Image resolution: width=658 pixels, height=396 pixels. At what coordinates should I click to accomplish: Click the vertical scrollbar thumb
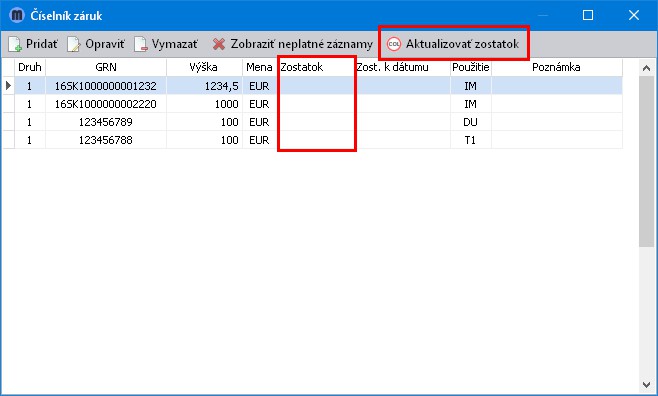(646, 162)
